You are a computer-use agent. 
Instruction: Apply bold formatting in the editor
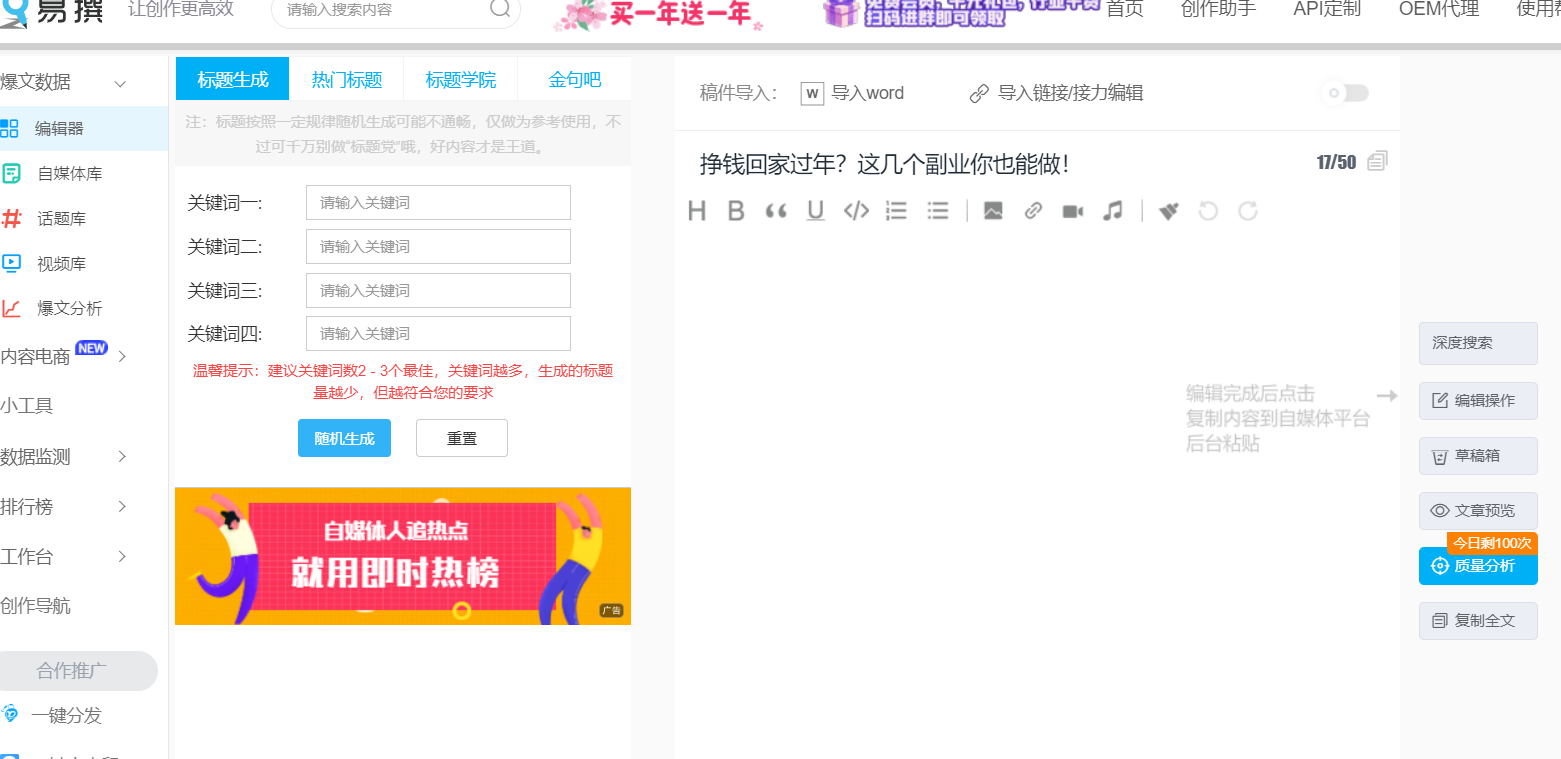736,211
